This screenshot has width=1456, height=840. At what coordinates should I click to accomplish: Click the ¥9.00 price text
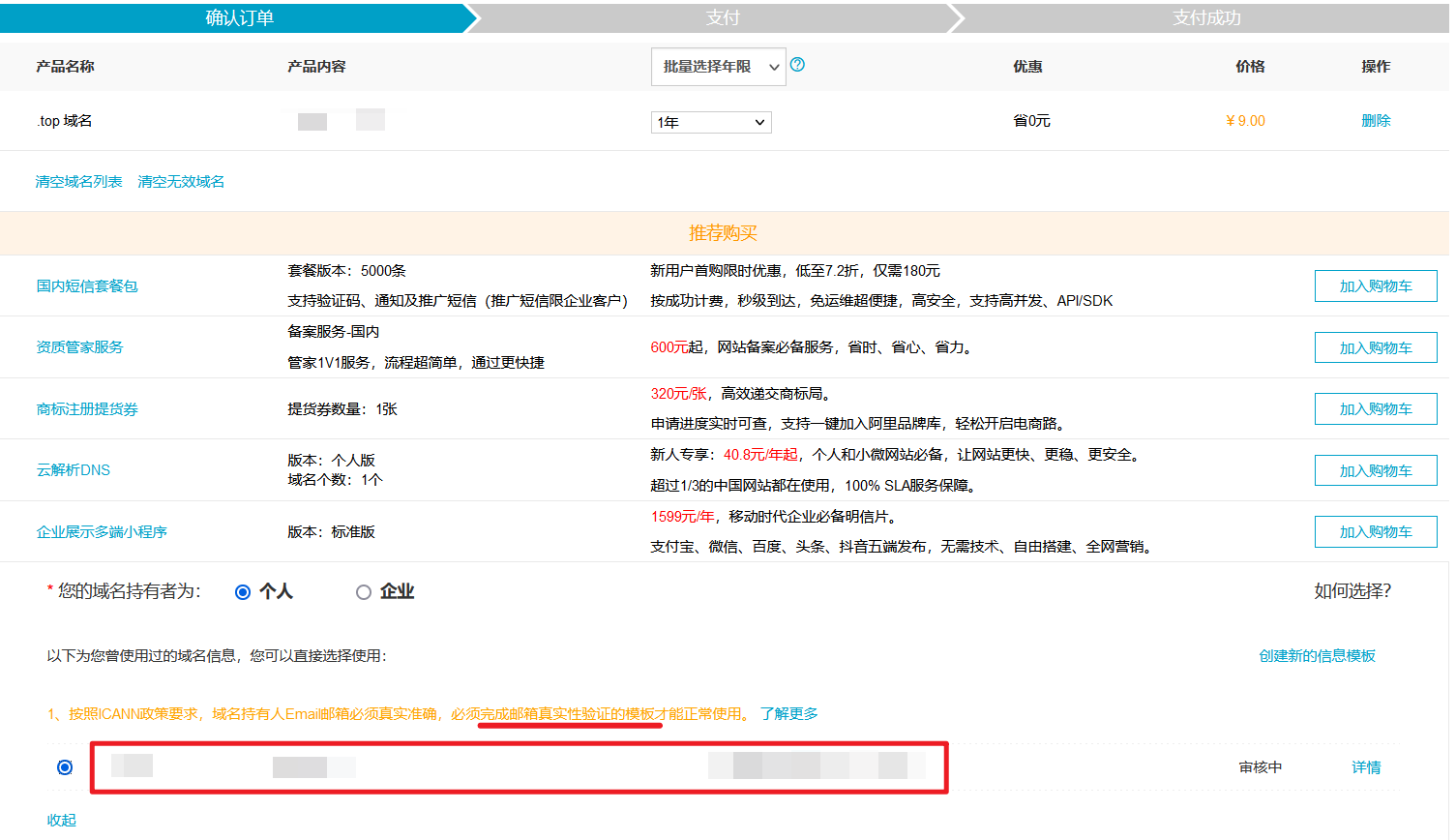pyautogui.click(x=1245, y=121)
